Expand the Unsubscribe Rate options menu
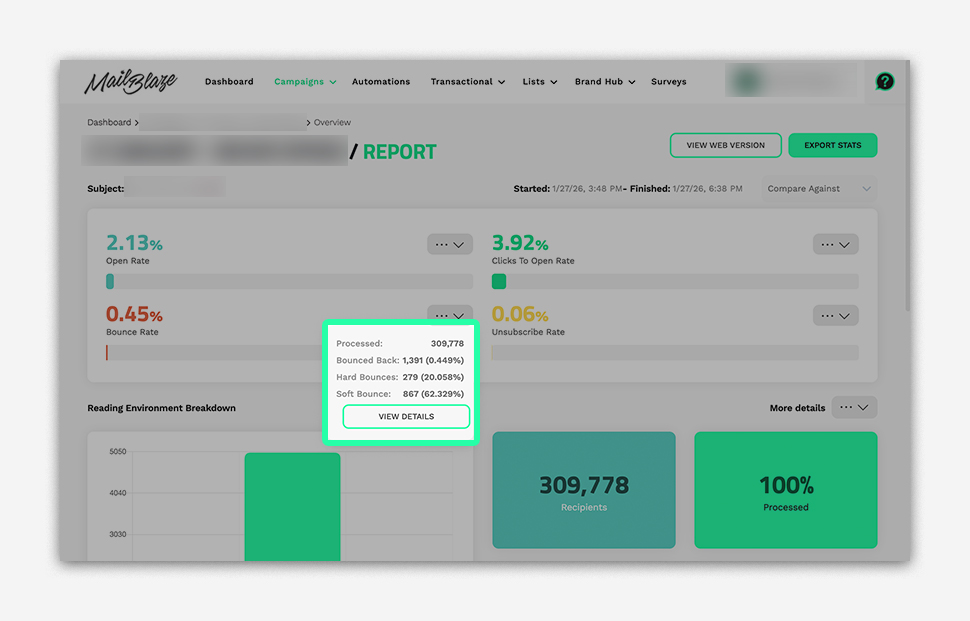This screenshot has width=970, height=621. pos(834,316)
